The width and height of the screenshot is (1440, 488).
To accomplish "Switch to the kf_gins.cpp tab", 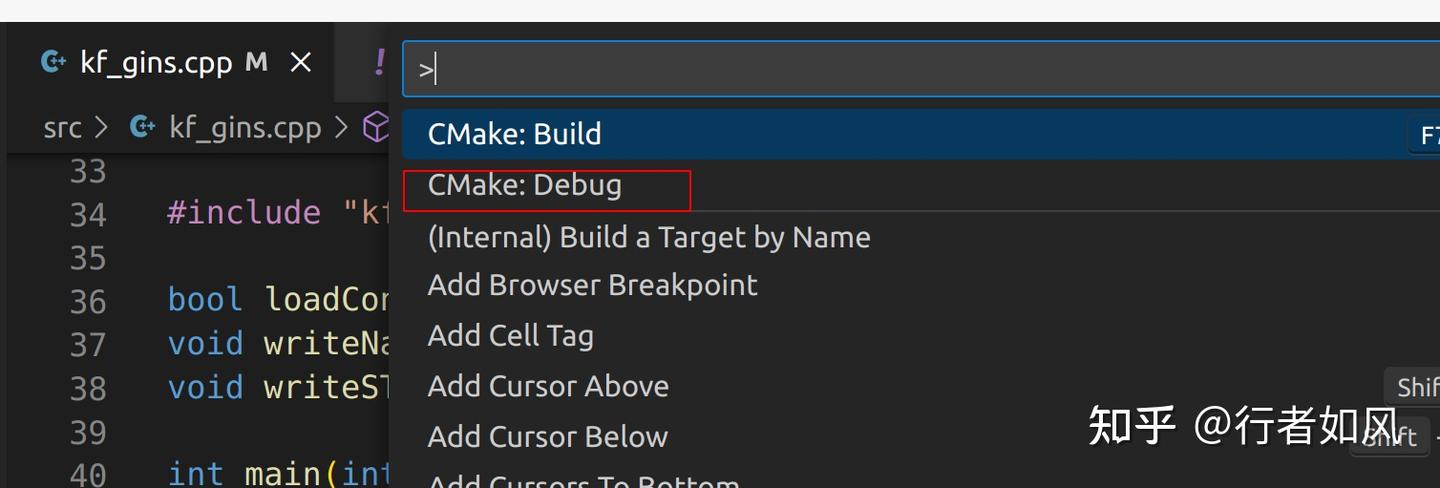I will pos(155,63).
